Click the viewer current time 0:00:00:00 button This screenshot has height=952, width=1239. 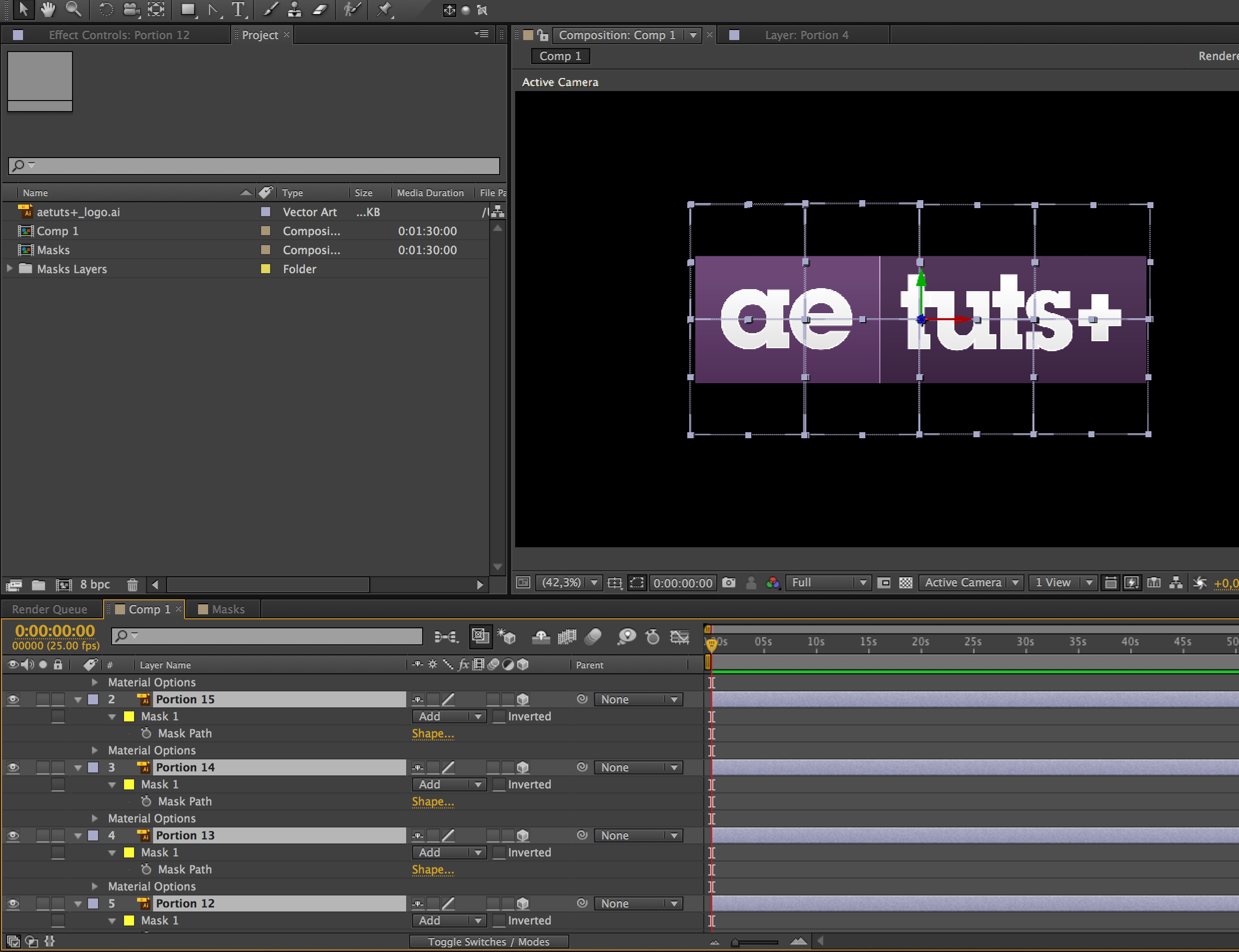pyautogui.click(x=683, y=582)
